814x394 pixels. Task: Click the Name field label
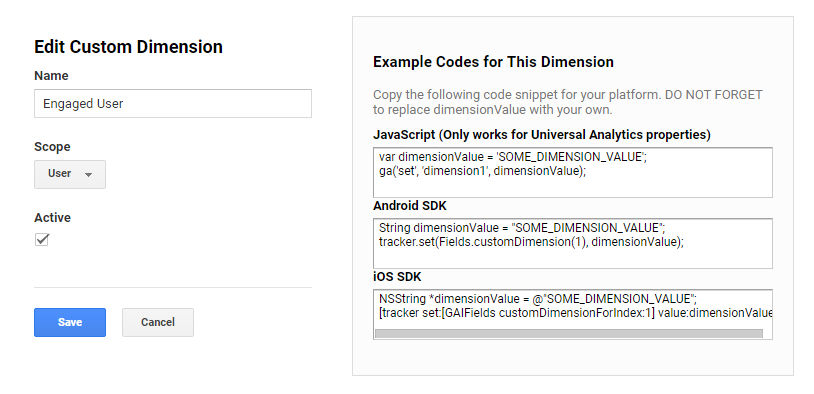click(51, 76)
